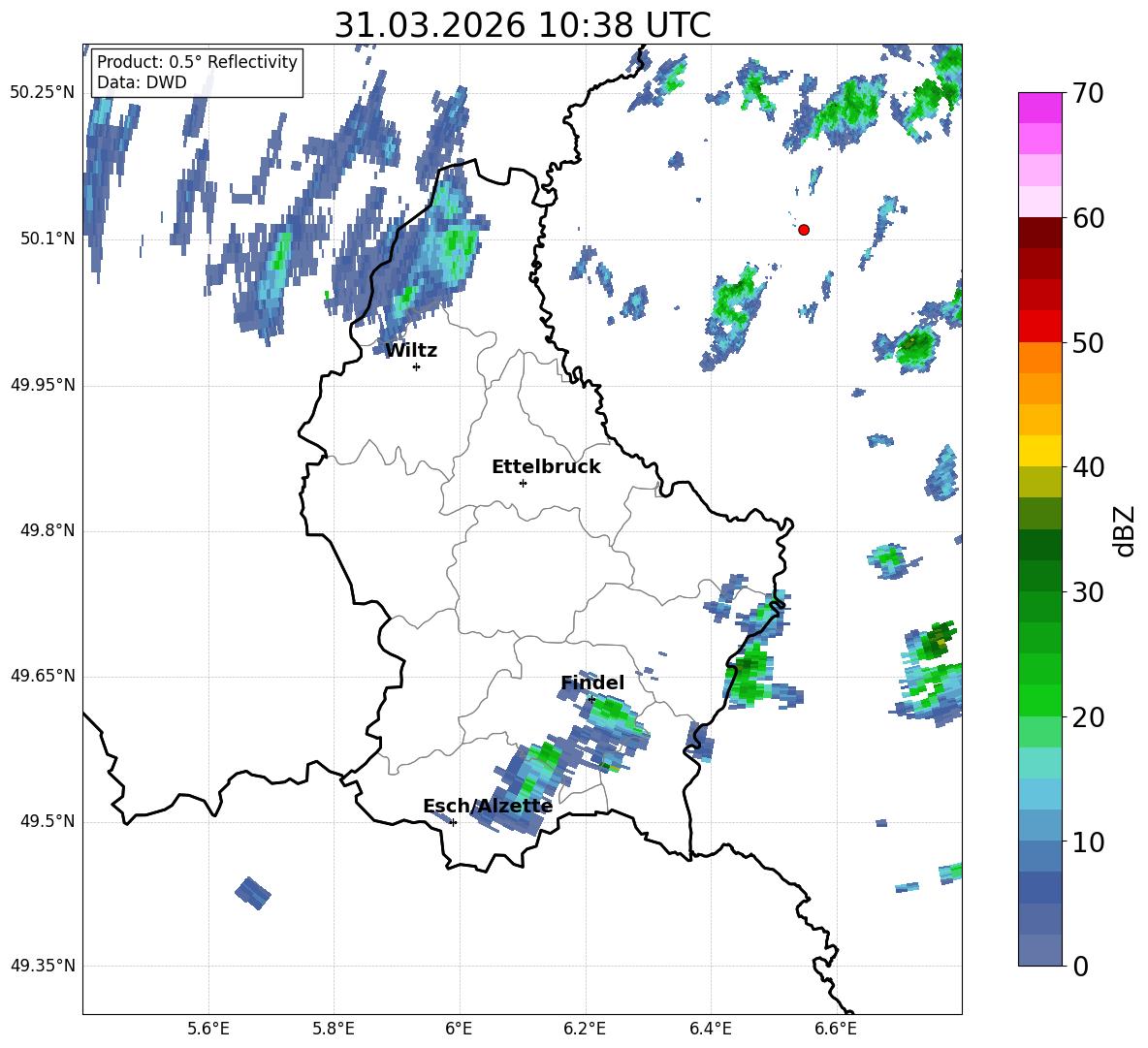1148x1048 pixels.
Task: Click the 6.4°E longitude label
Action: point(710,1029)
